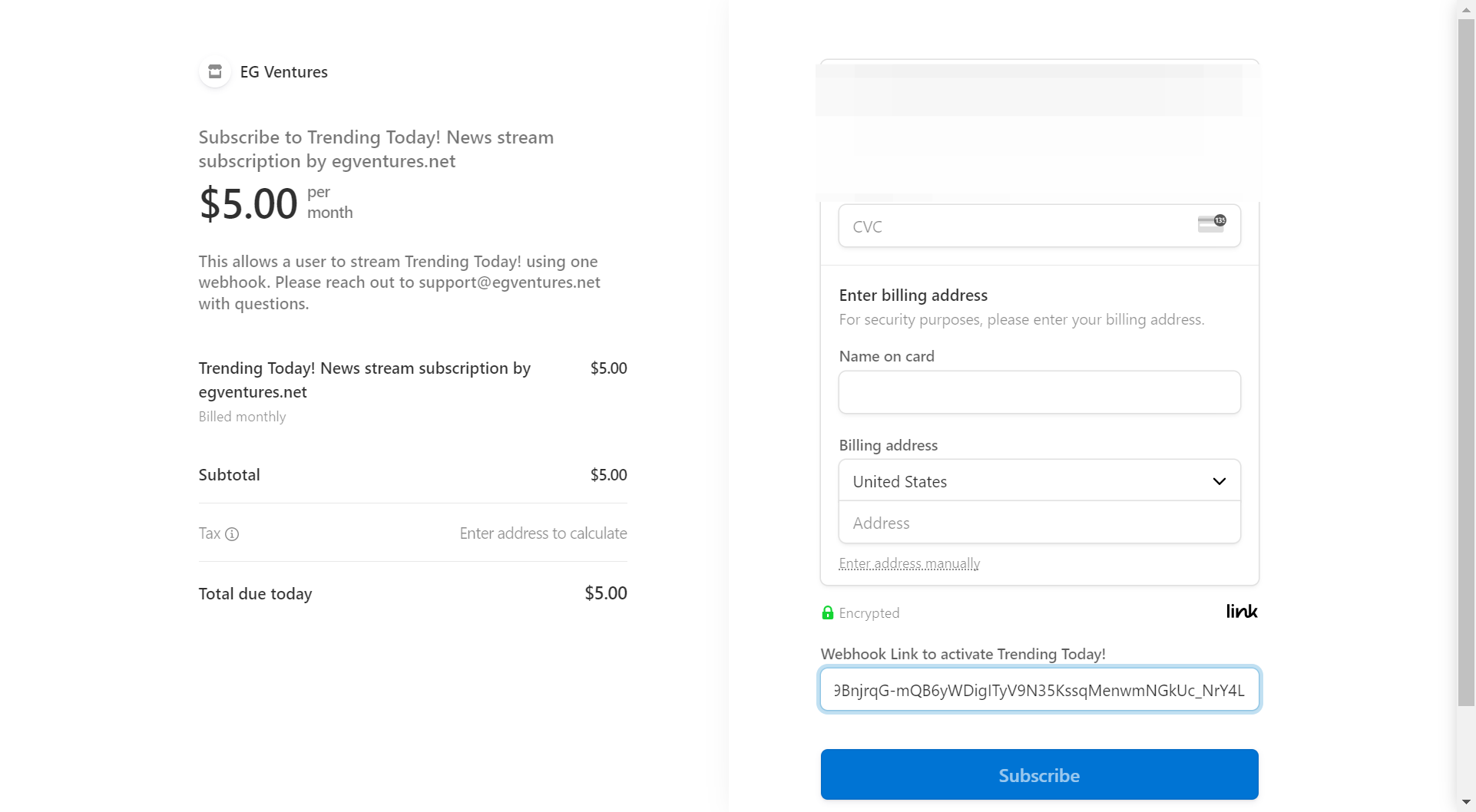Viewport: 1476px width, 812px height.
Task: Click the Tax label
Action: coord(209,533)
